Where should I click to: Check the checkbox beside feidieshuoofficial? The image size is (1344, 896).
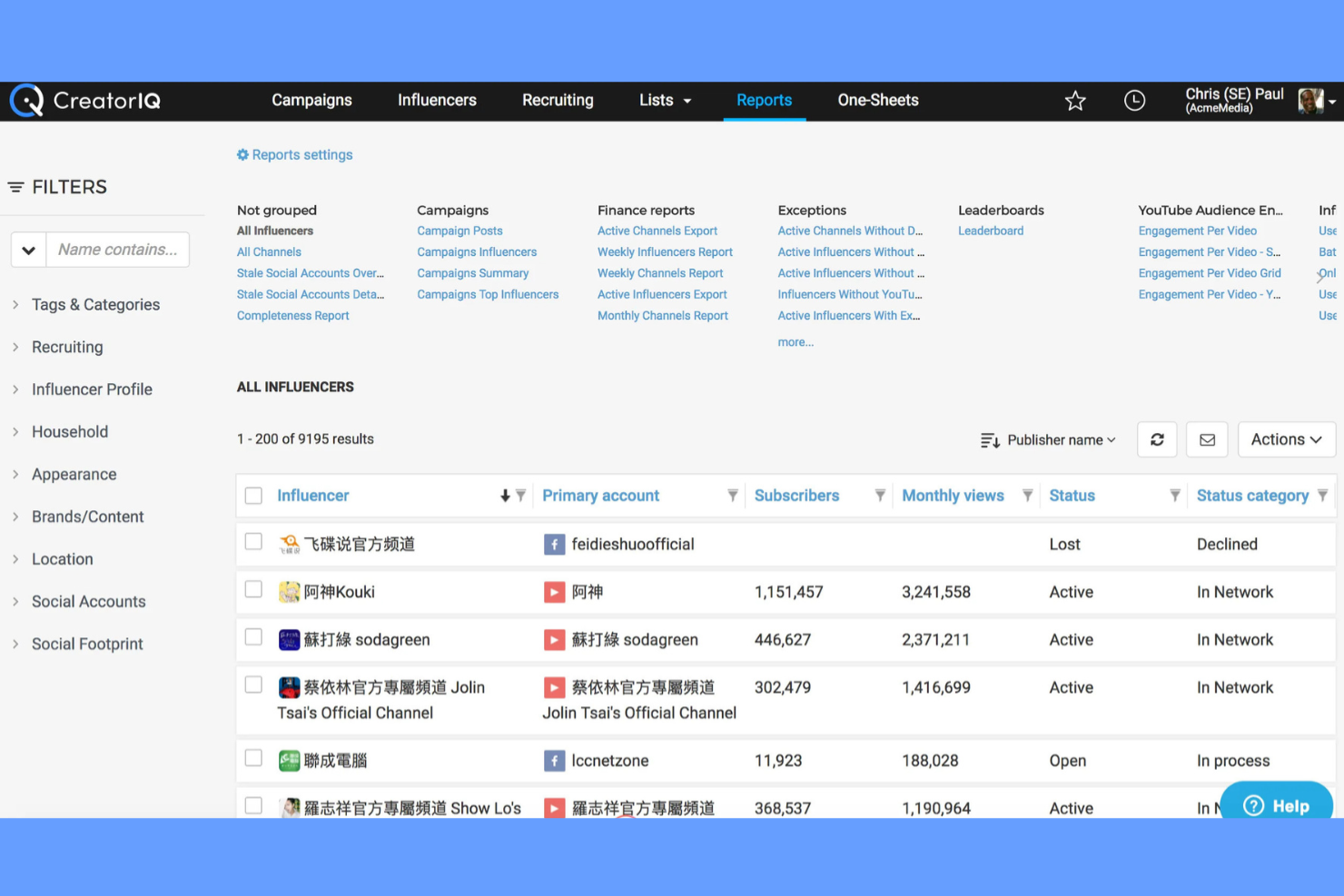point(253,541)
